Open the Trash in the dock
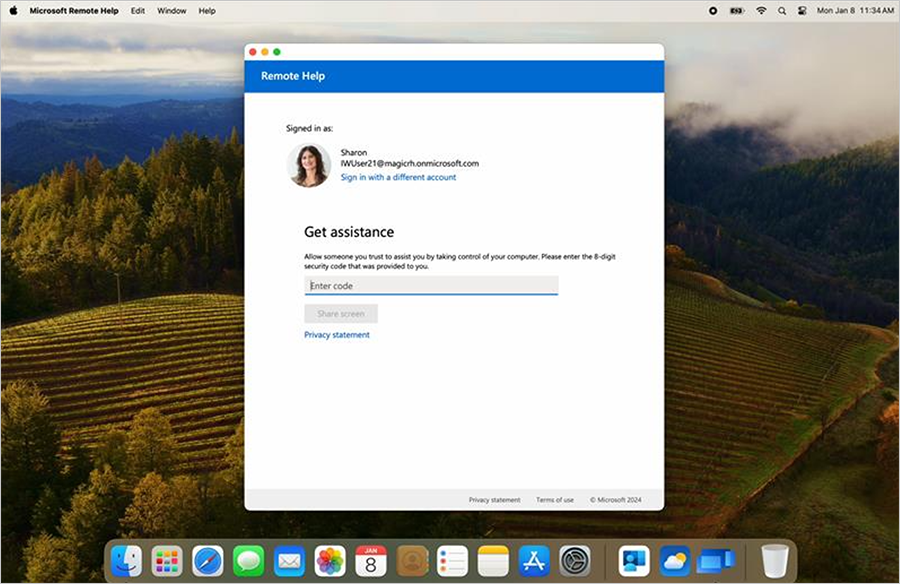The height and width of the screenshot is (584, 900). coord(774,560)
